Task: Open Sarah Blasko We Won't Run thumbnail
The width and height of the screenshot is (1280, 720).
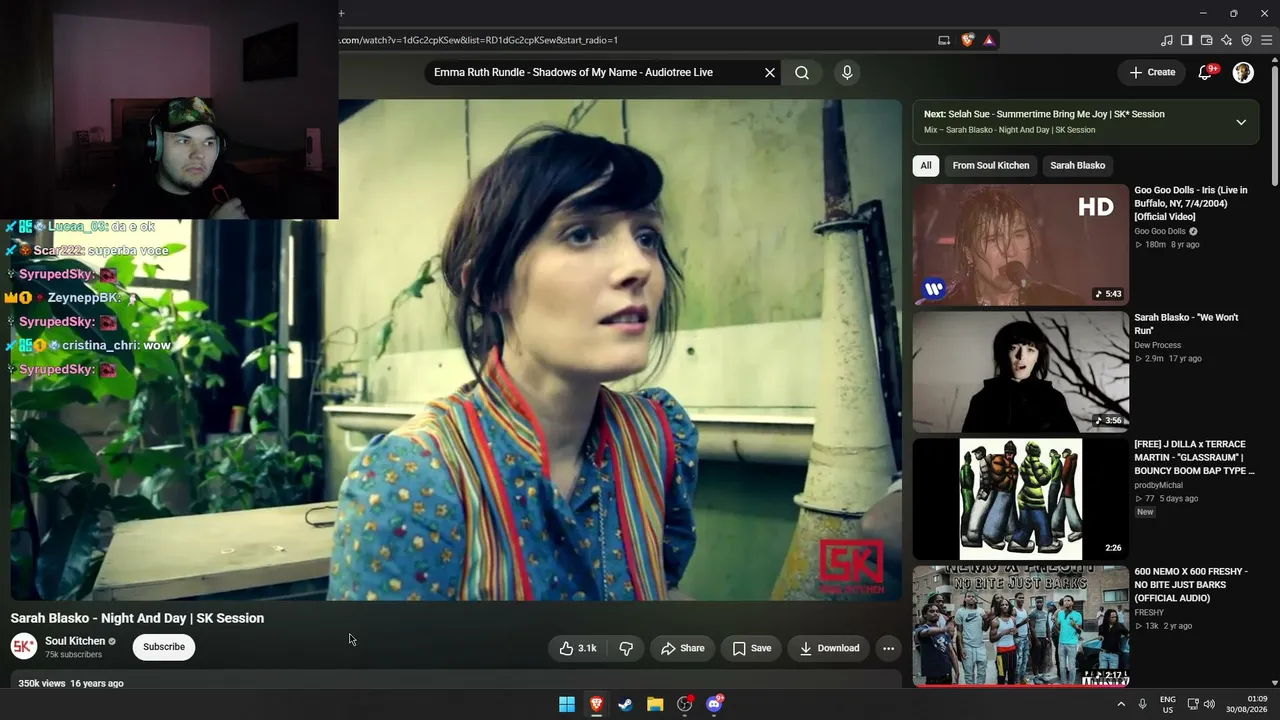Action: click(1021, 372)
